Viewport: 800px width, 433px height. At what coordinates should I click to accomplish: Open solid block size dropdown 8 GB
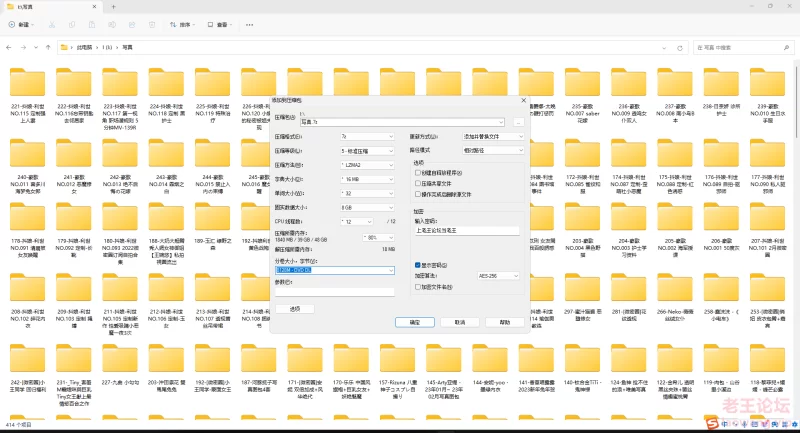point(367,208)
